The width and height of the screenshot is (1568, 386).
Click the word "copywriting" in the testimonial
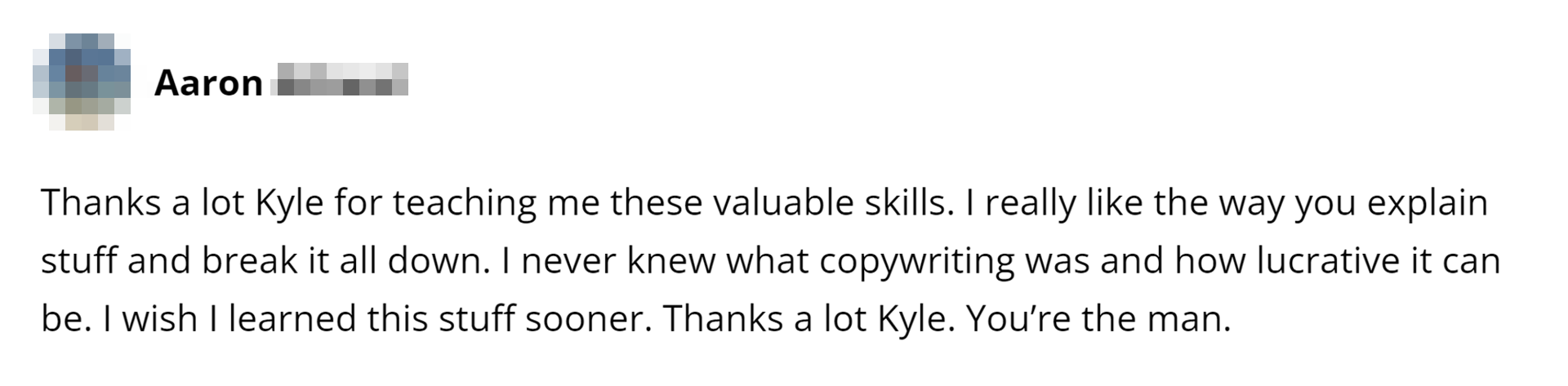(x=916, y=261)
